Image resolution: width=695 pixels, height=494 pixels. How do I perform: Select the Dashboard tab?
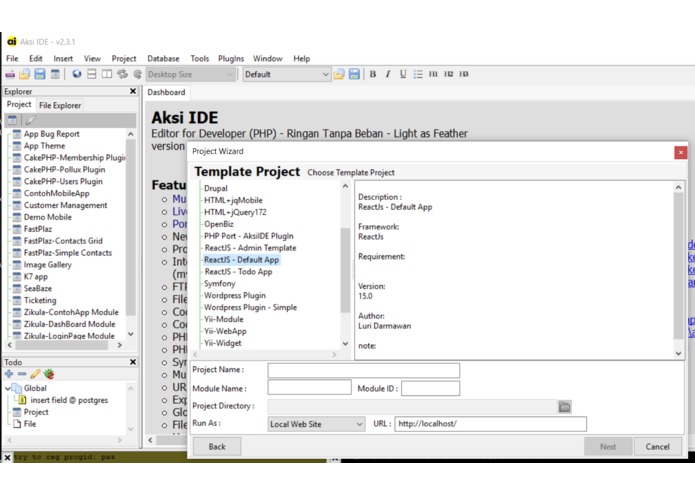click(166, 92)
